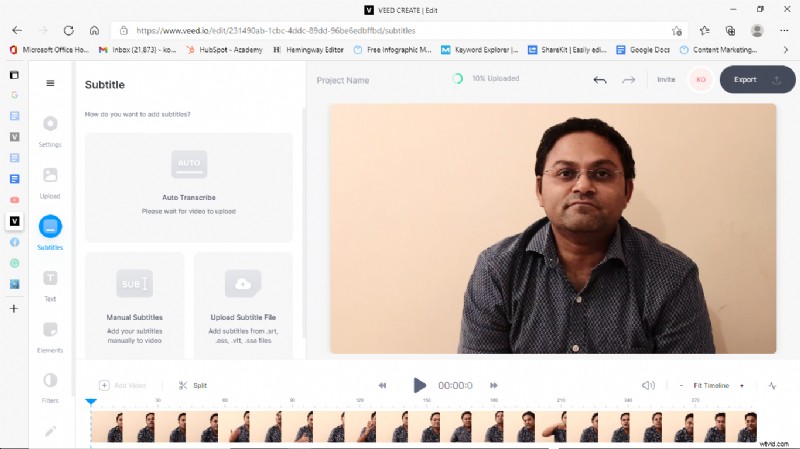Image resolution: width=800 pixels, height=449 pixels.
Task: Mute the timeline volume speaker icon
Action: pos(648,385)
